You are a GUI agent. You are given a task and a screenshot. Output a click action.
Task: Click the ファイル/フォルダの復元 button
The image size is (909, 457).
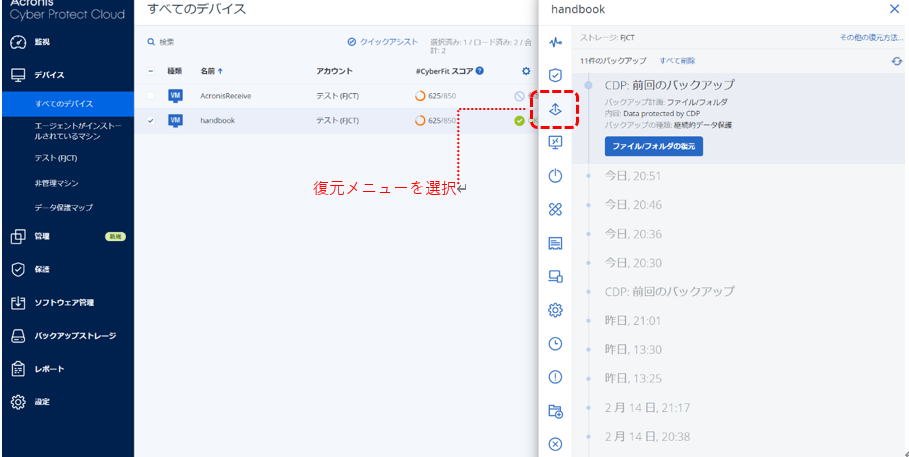pyautogui.click(x=654, y=146)
